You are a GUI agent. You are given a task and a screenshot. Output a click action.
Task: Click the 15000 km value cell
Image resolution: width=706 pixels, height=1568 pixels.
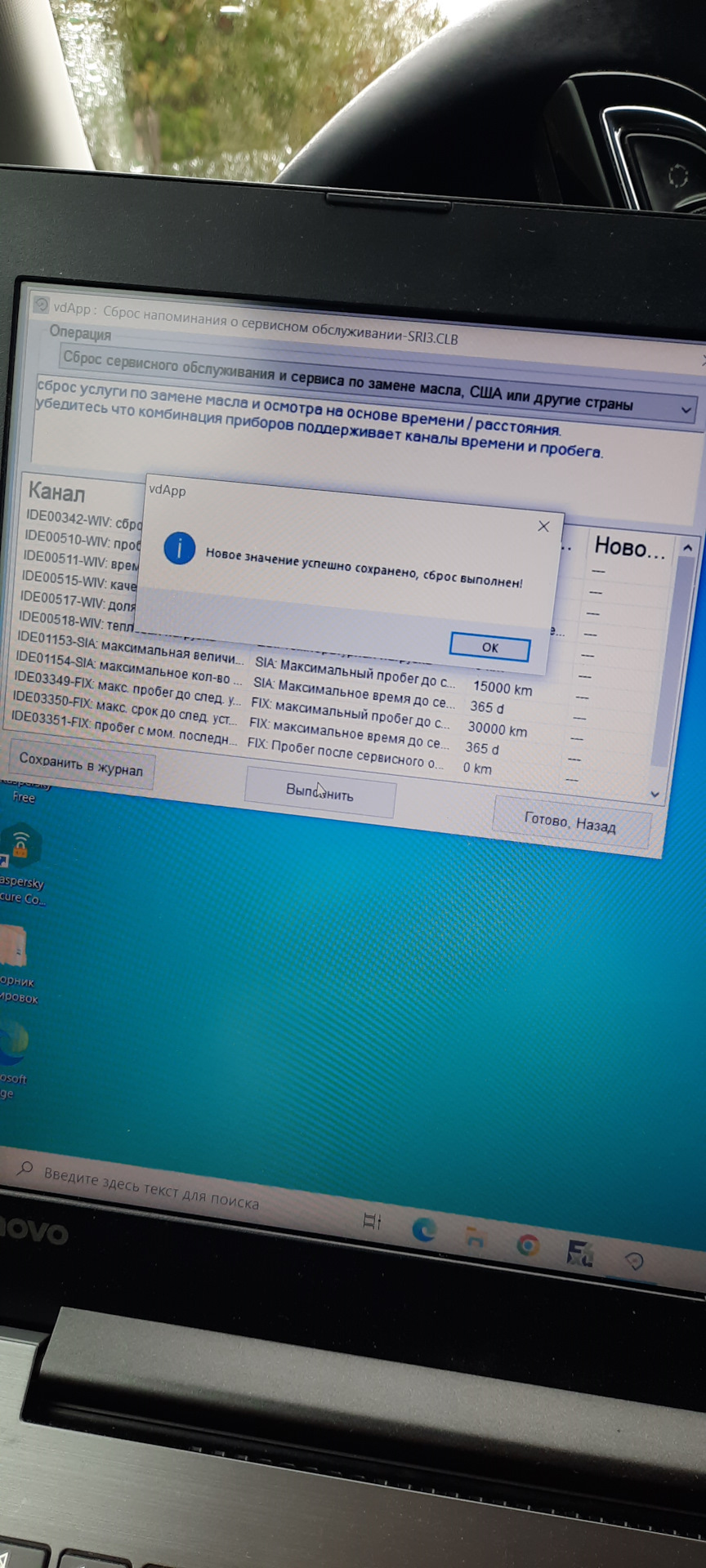[503, 688]
